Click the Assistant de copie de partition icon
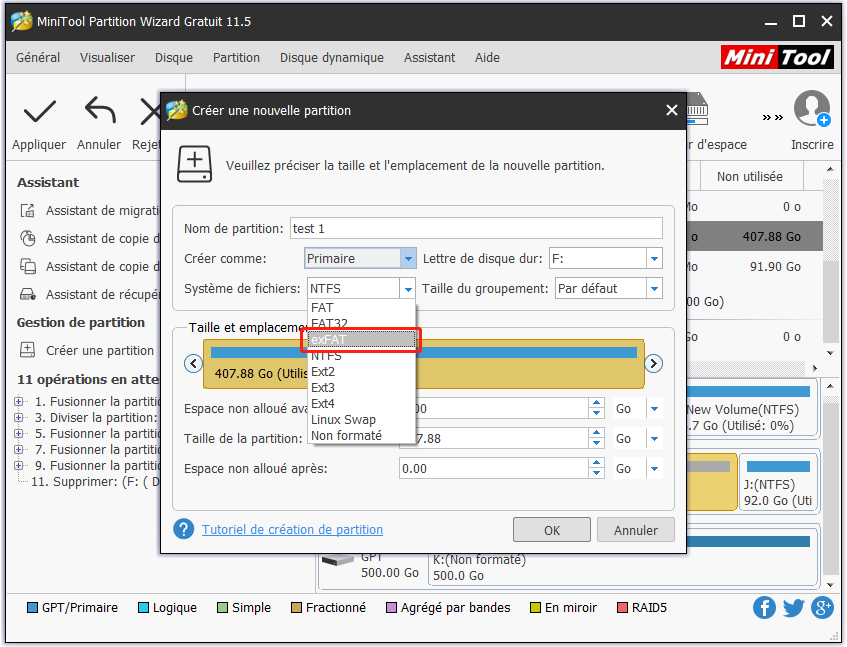847x647 pixels. click(28, 266)
